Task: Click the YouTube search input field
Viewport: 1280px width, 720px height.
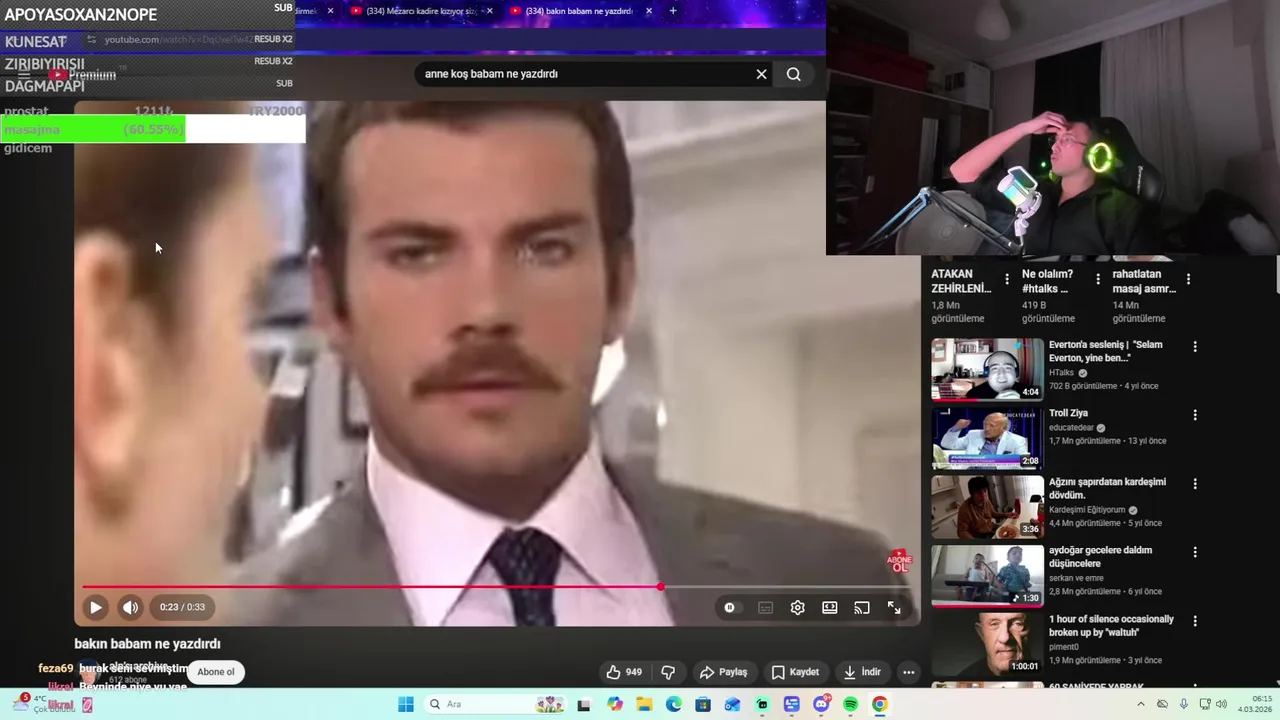Action: coord(583,74)
